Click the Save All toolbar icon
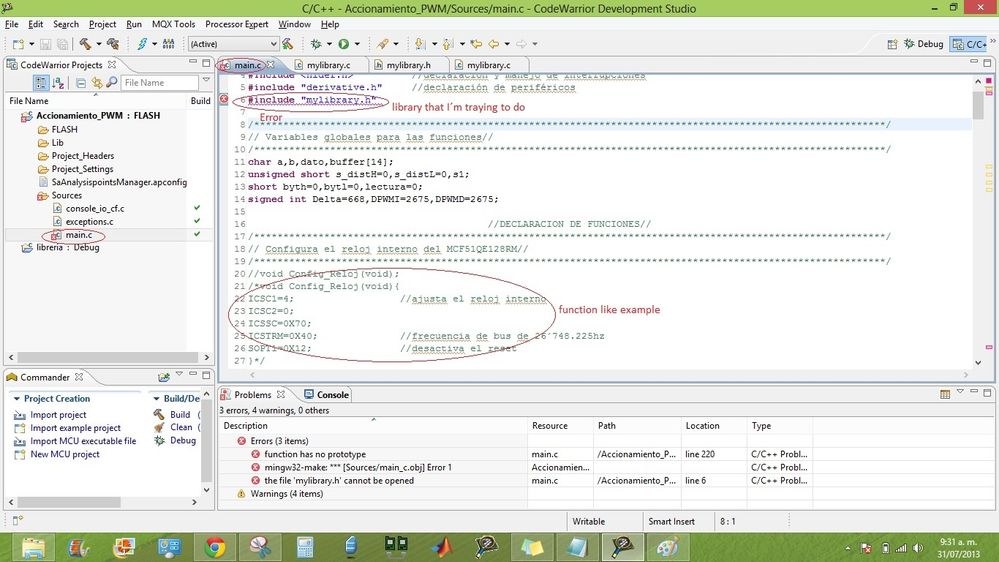999x562 pixels. (x=62, y=44)
